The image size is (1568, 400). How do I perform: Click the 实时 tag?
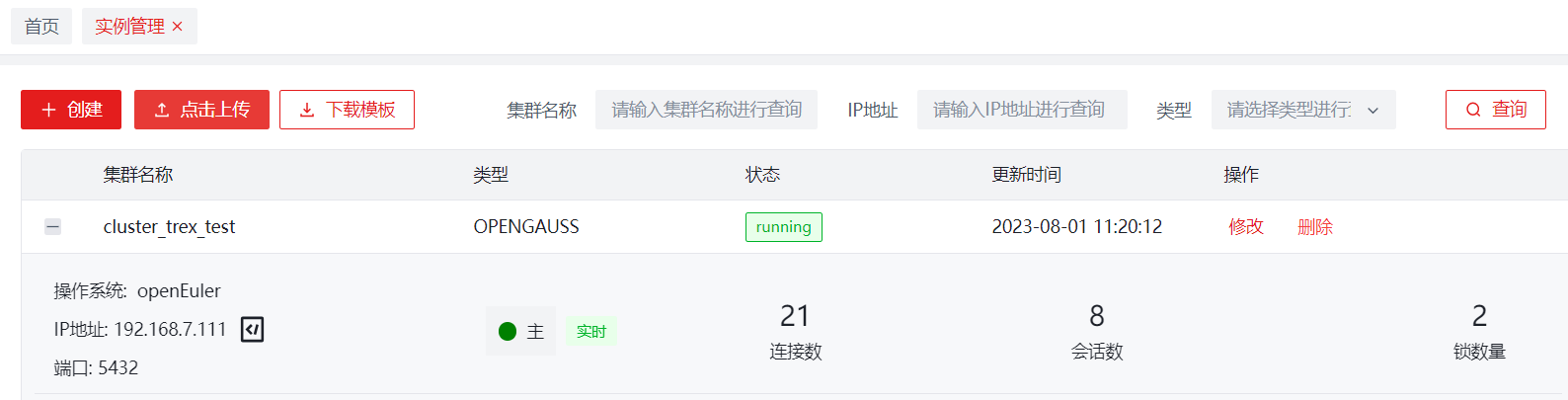click(591, 332)
